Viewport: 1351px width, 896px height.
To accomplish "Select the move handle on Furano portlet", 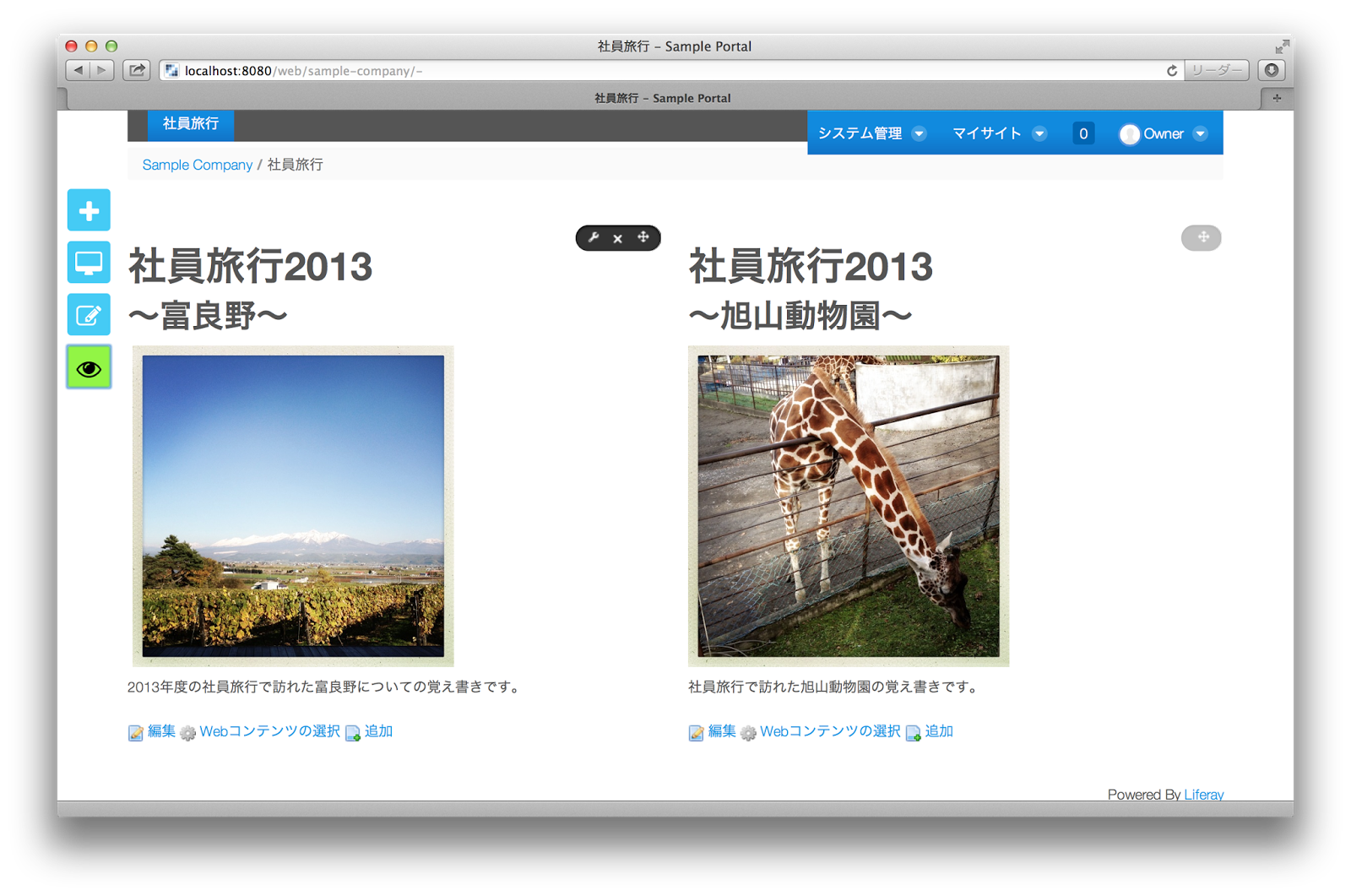I will (643, 238).
